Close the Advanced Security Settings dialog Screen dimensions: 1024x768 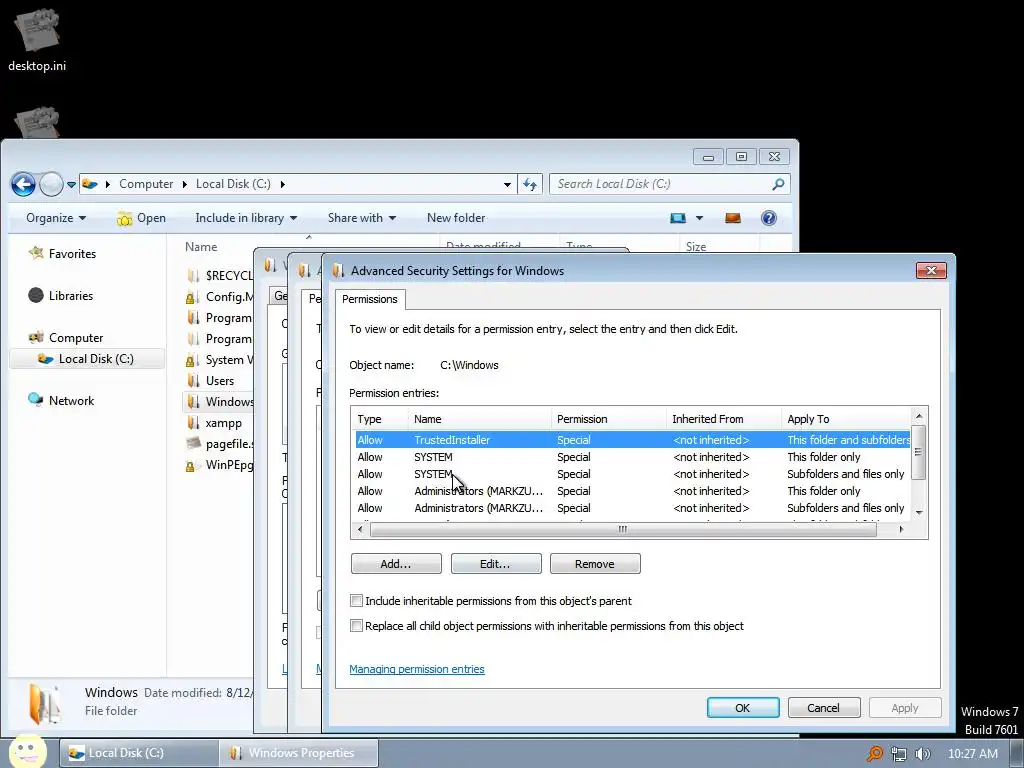click(x=931, y=270)
